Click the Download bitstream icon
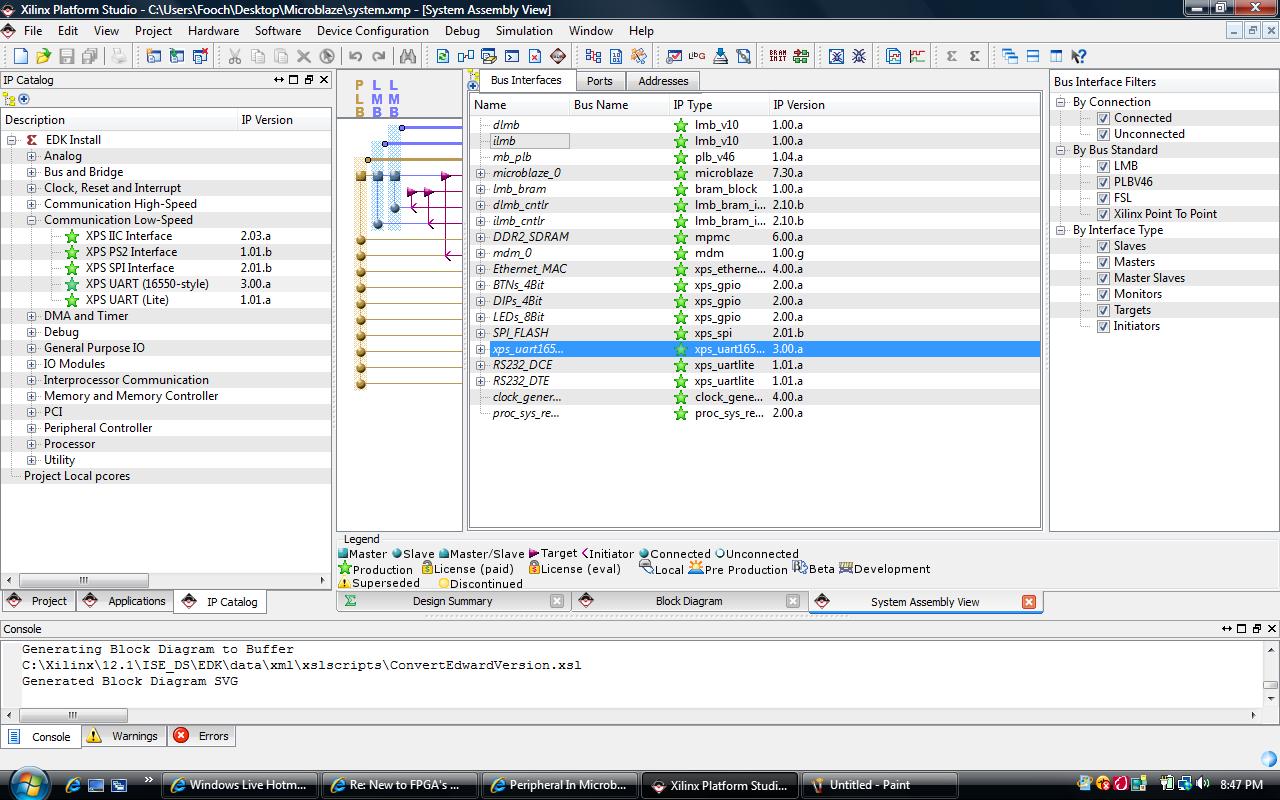 coord(720,56)
